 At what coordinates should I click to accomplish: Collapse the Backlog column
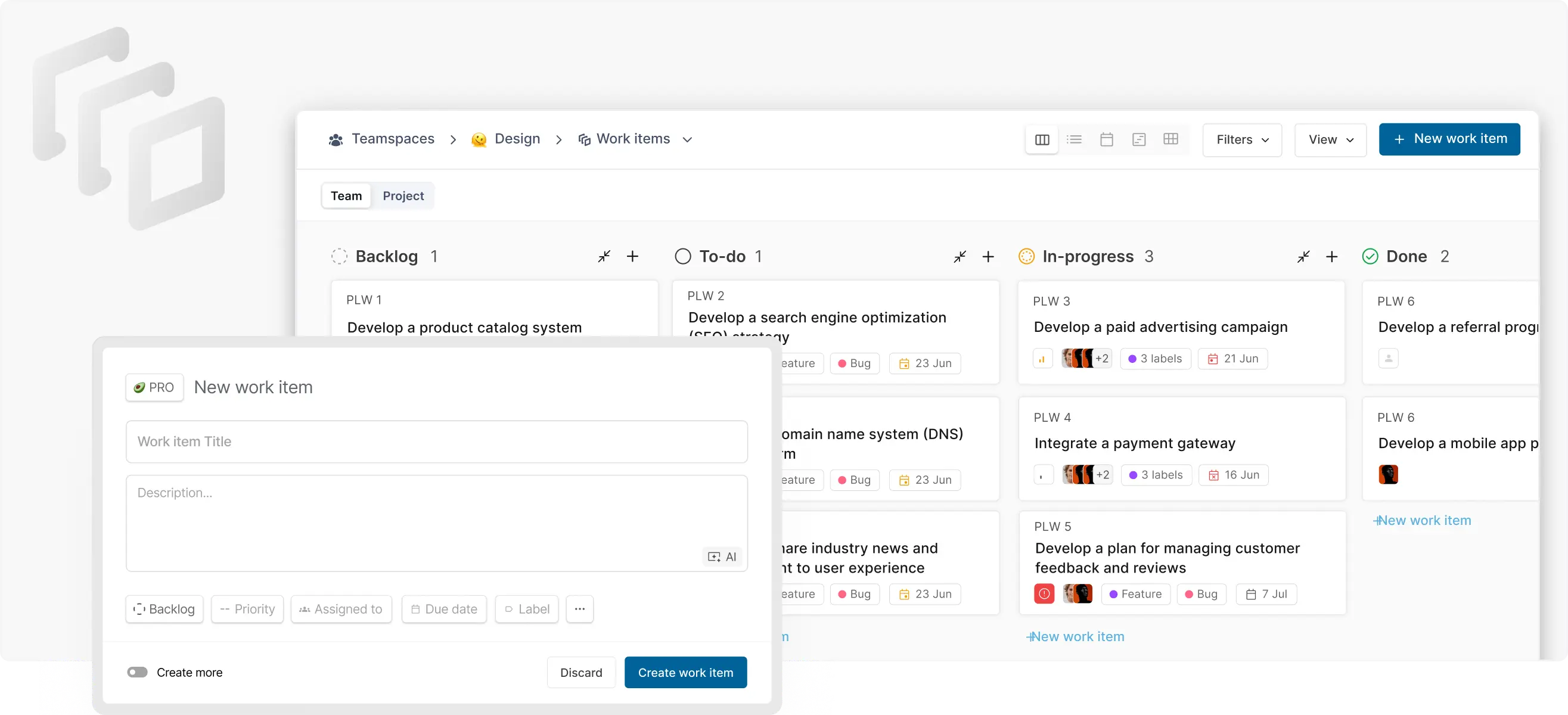tap(604, 256)
